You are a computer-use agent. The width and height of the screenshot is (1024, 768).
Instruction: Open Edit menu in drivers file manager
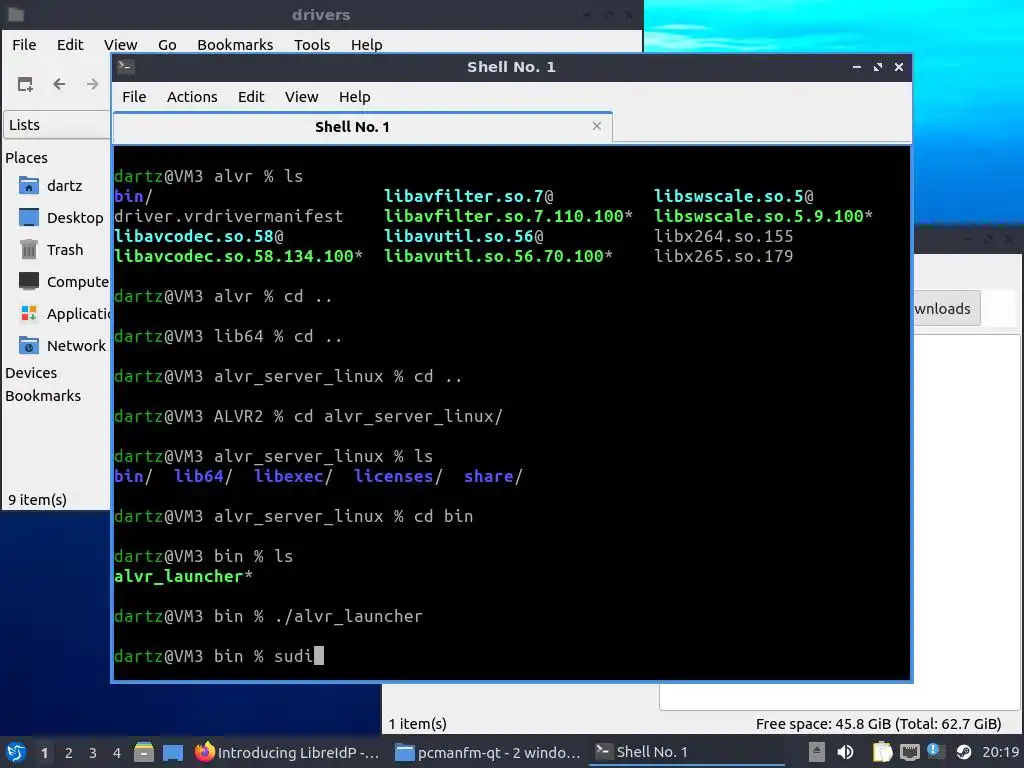coord(70,44)
